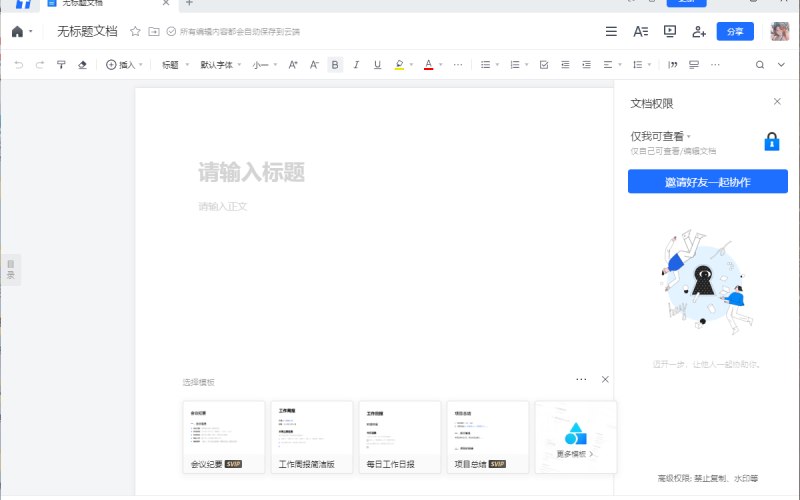Open highlight color dropdown arrow
800x500 pixels.
tap(411, 65)
